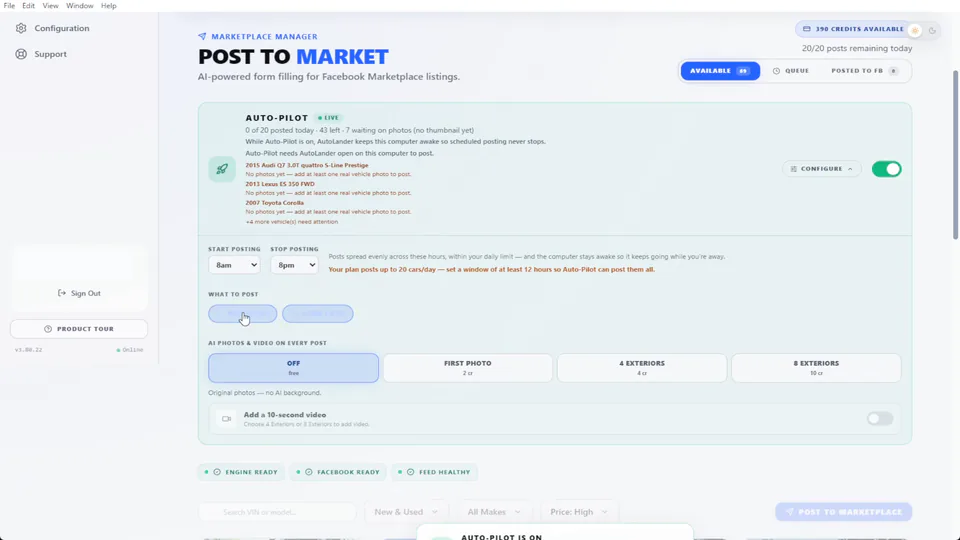Viewport: 960px width, 540px height.
Task: Open the Start Posting 8am dropdown
Action: [234, 265]
